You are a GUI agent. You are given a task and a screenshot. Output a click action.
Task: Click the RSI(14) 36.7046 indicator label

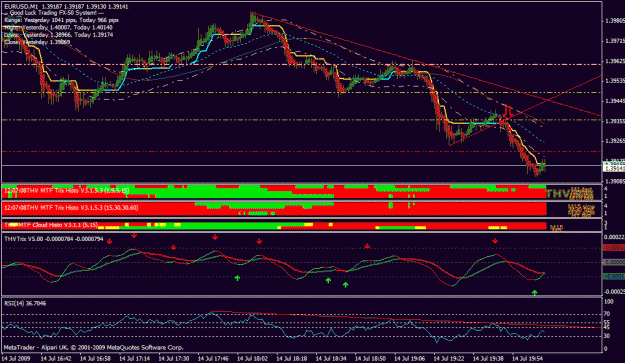pyautogui.click(x=25, y=303)
